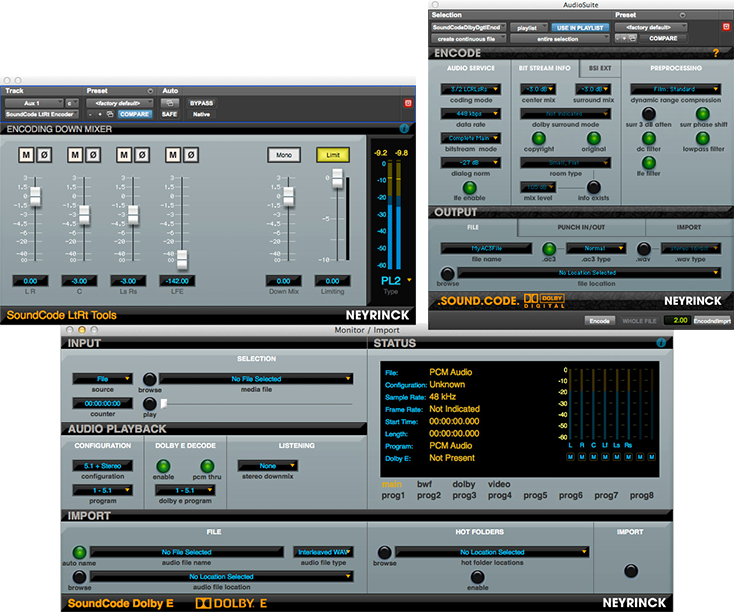Click the MyAC3File file name field
Image resolution: width=734 pixels, height=612 pixels.
(x=486, y=248)
